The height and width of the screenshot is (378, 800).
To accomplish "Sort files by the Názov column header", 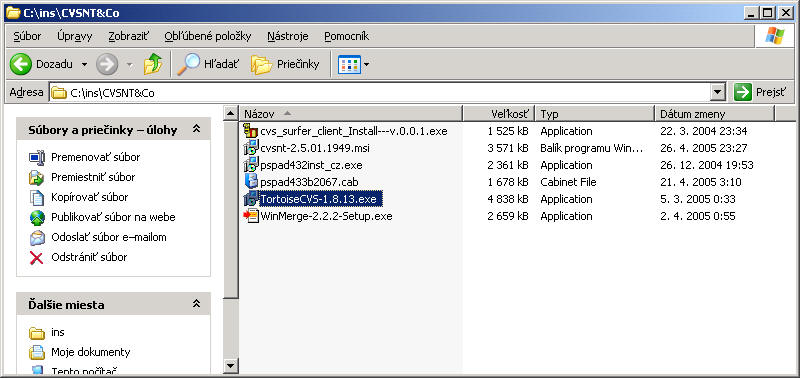I will 351,114.
